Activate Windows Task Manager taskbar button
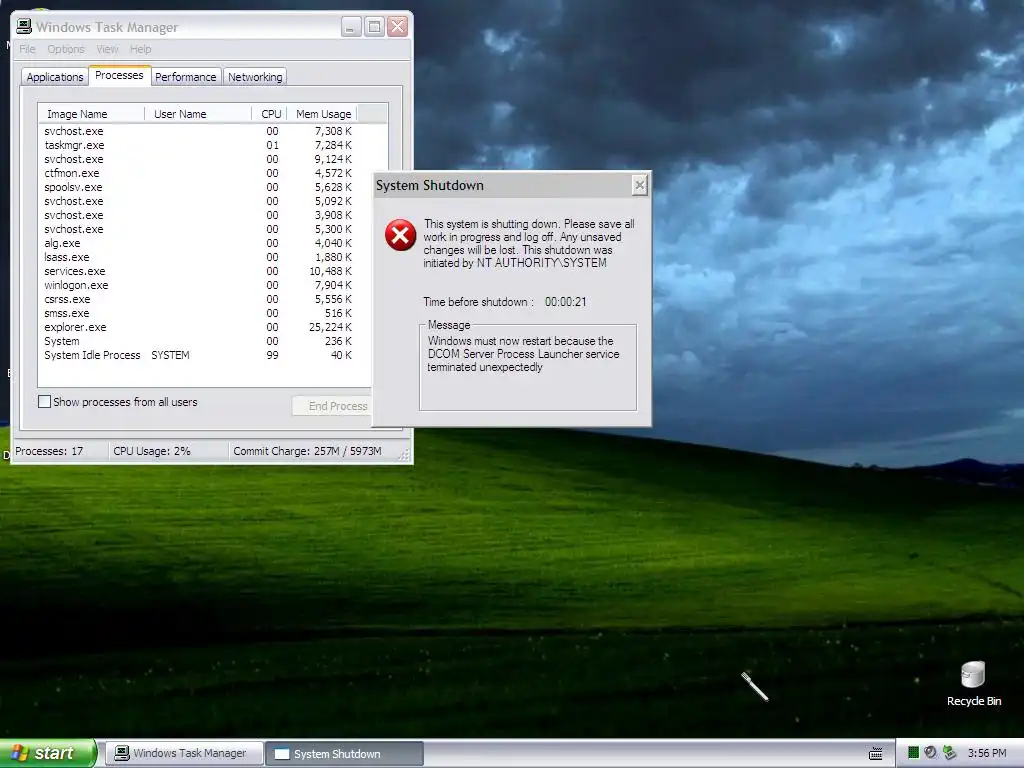1024x768 pixels. pos(184,754)
